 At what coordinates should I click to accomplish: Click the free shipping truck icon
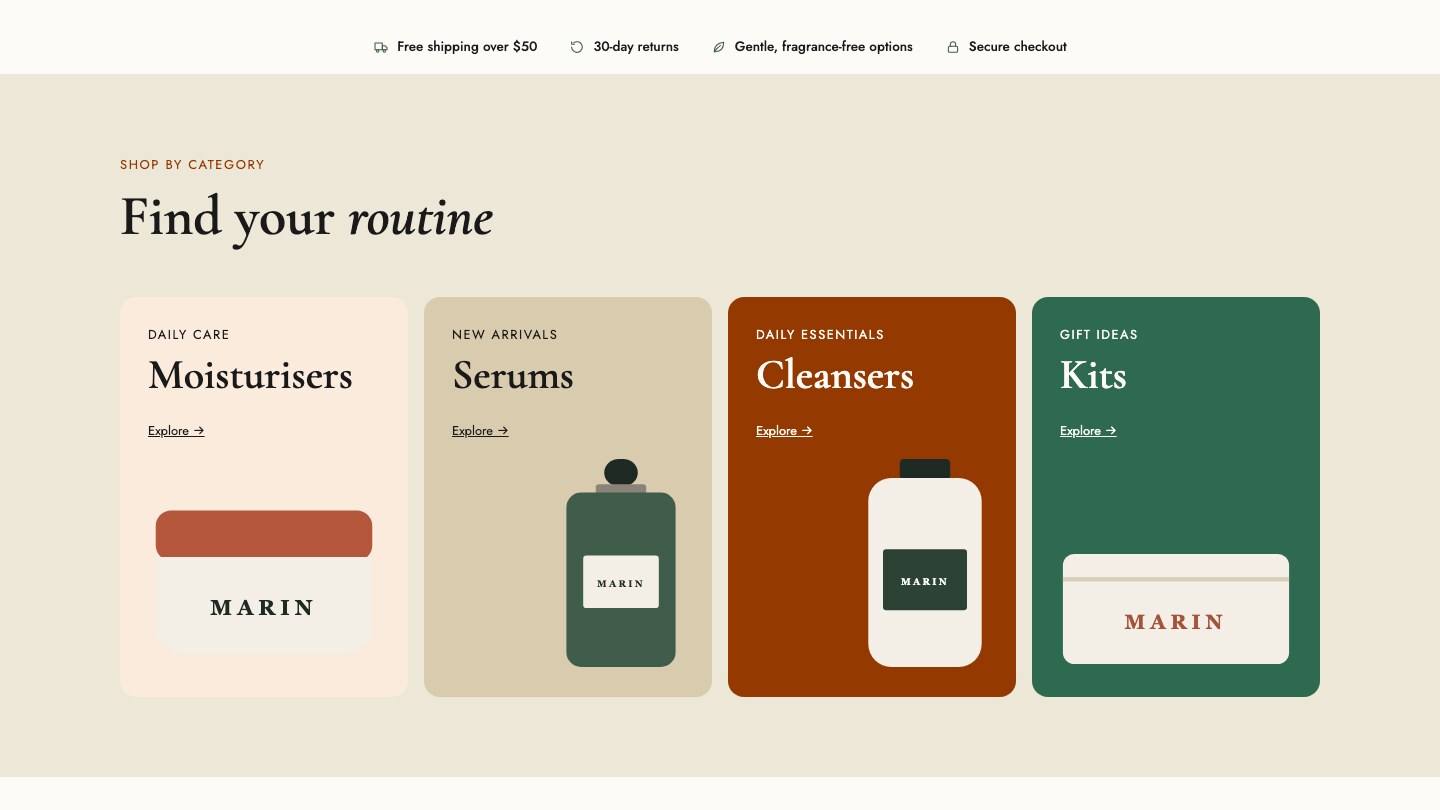tap(380, 47)
